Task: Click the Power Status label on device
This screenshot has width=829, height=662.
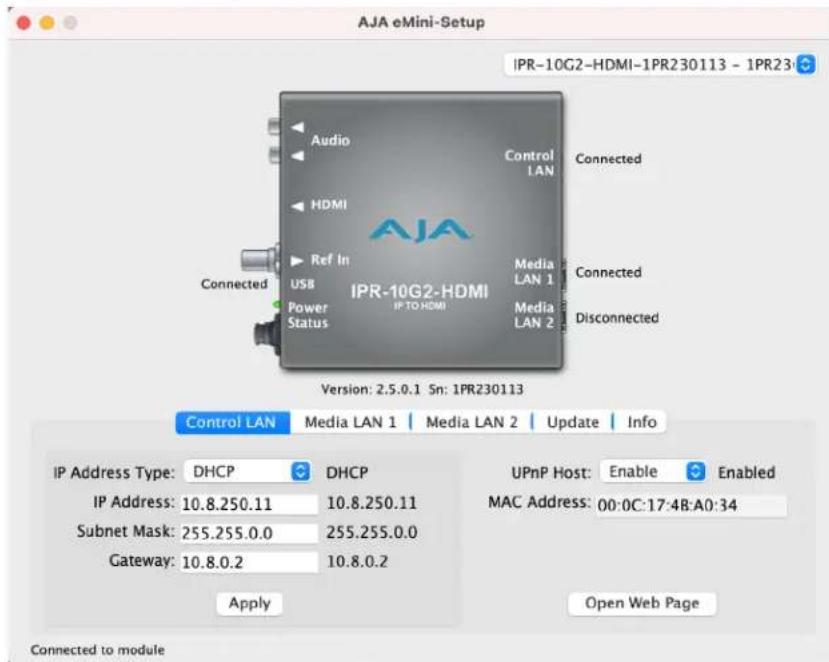Action: [x=308, y=315]
